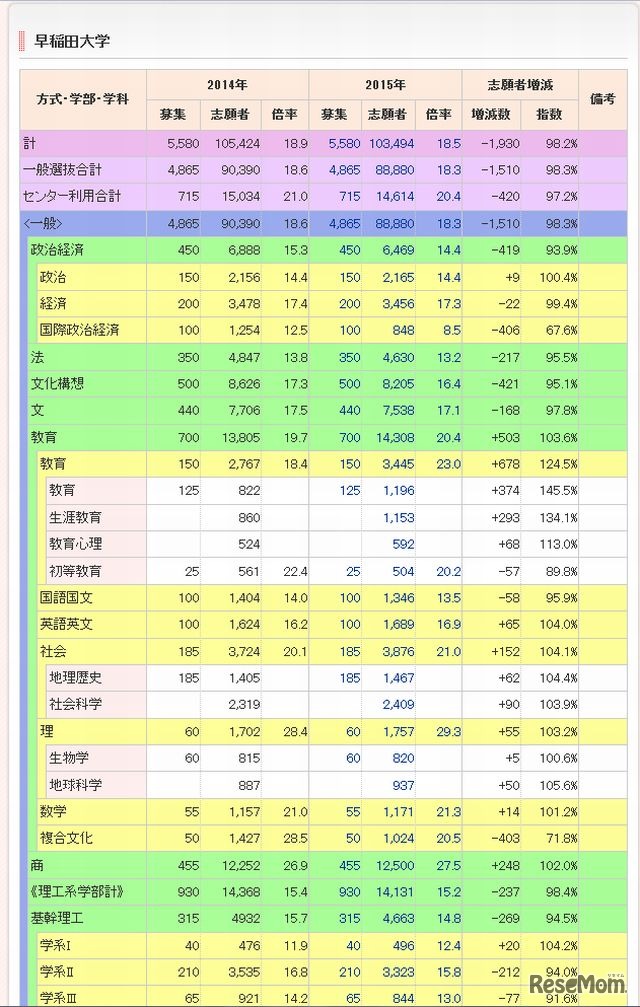Click the 14,131 value
This screenshot has width=640, height=1007.
395,892
